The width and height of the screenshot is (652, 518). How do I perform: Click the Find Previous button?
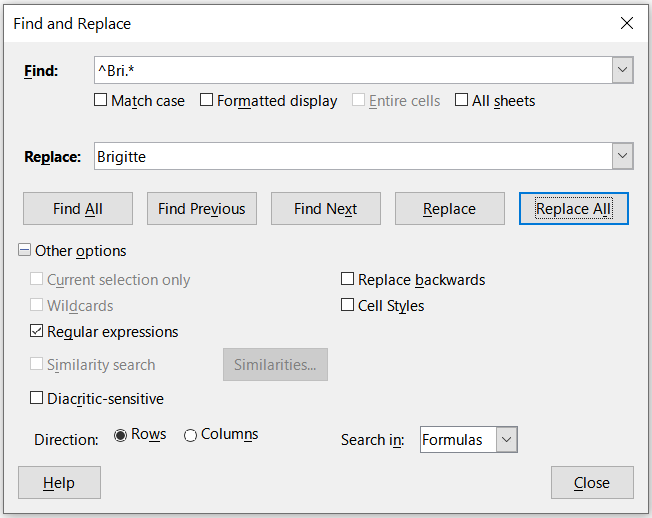(x=202, y=209)
